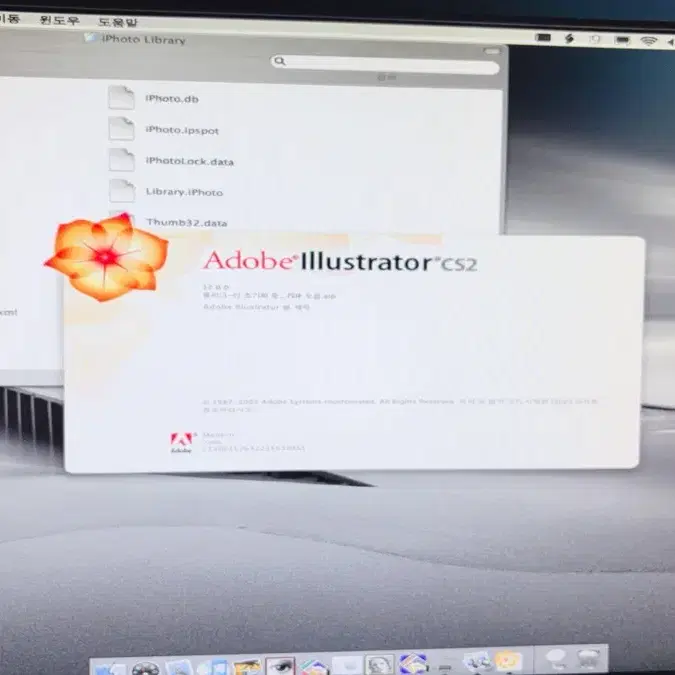Image resolution: width=675 pixels, height=675 pixels.
Task: Open the sketched portrait dock icon
Action: coord(379,666)
